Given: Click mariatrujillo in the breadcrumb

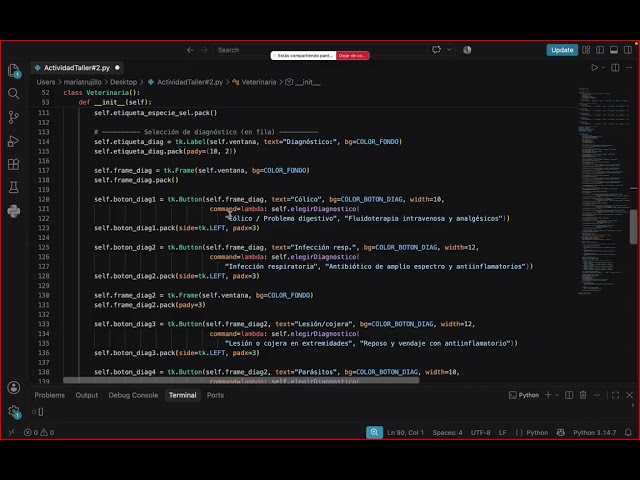Looking at the screenshot, I should point(82,82).
